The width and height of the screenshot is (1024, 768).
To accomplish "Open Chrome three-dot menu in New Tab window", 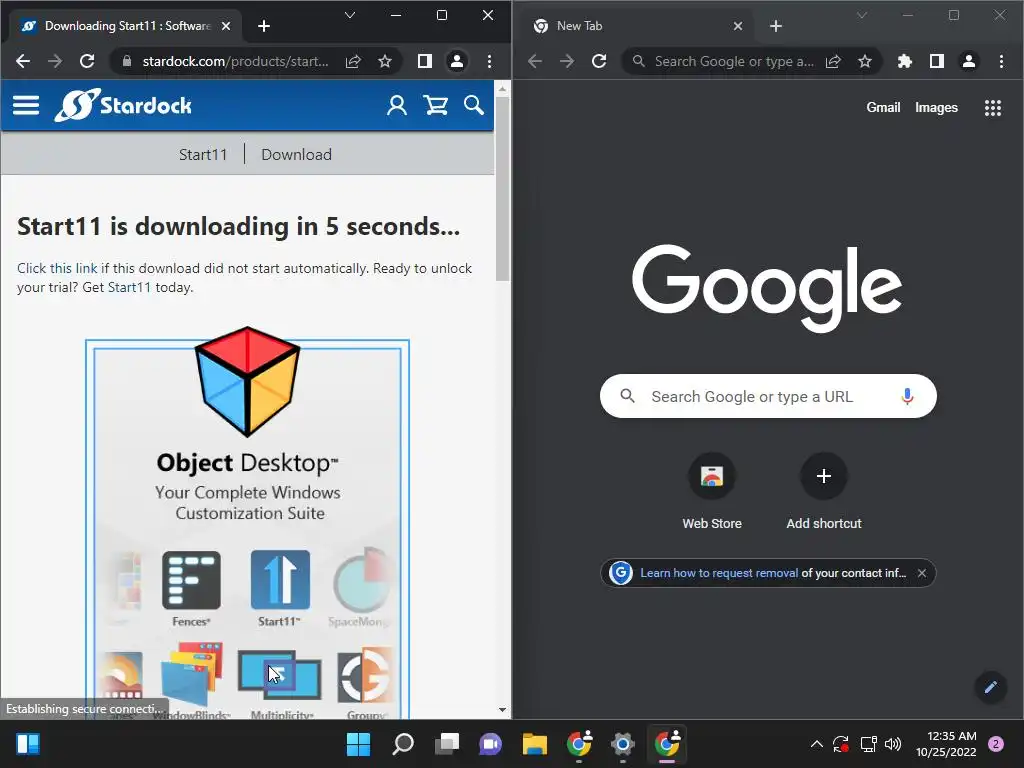I will 1001,61.
